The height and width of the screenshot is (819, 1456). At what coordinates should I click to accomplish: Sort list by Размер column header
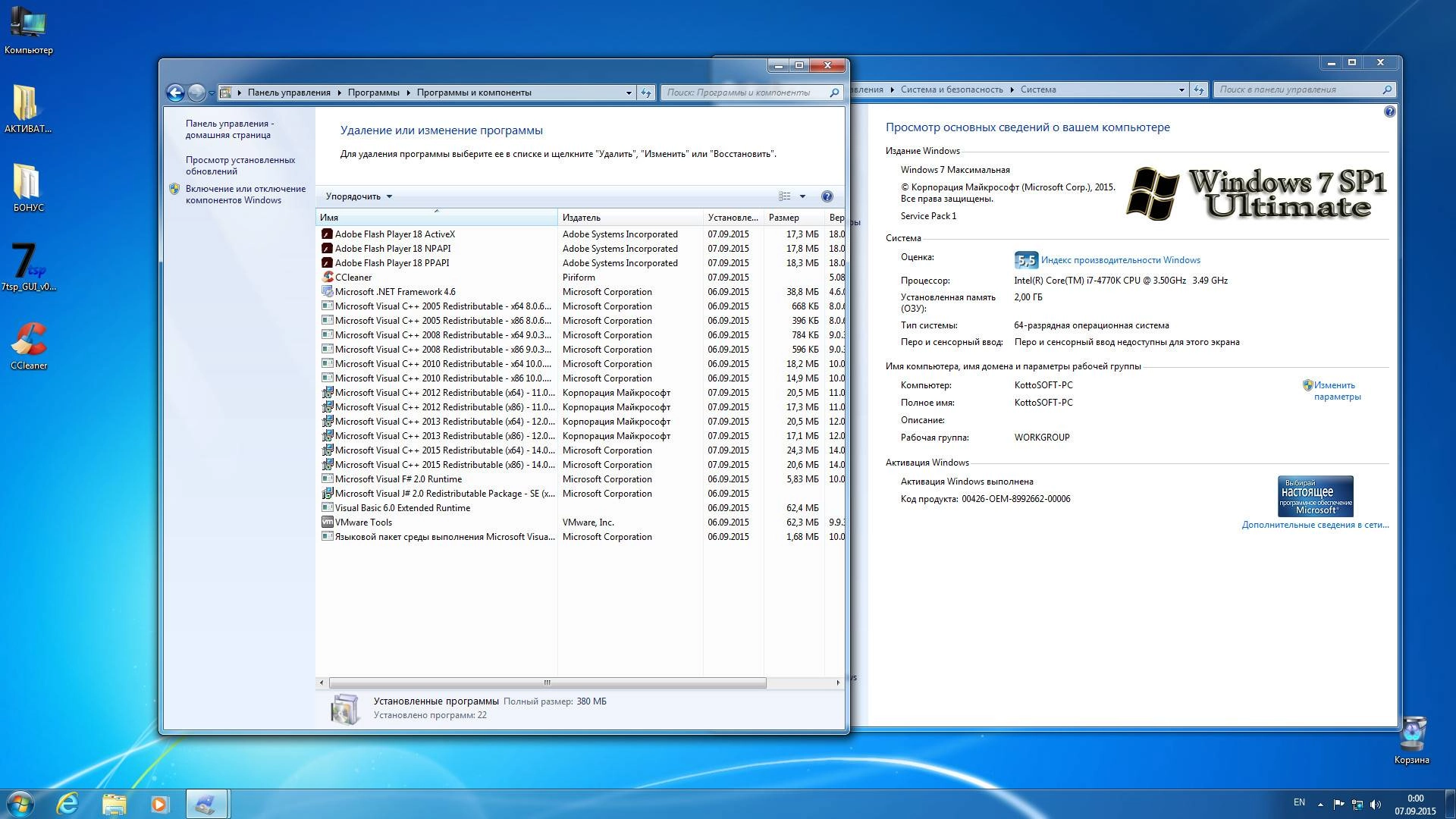pyautogui.click(x=794, y=218)
